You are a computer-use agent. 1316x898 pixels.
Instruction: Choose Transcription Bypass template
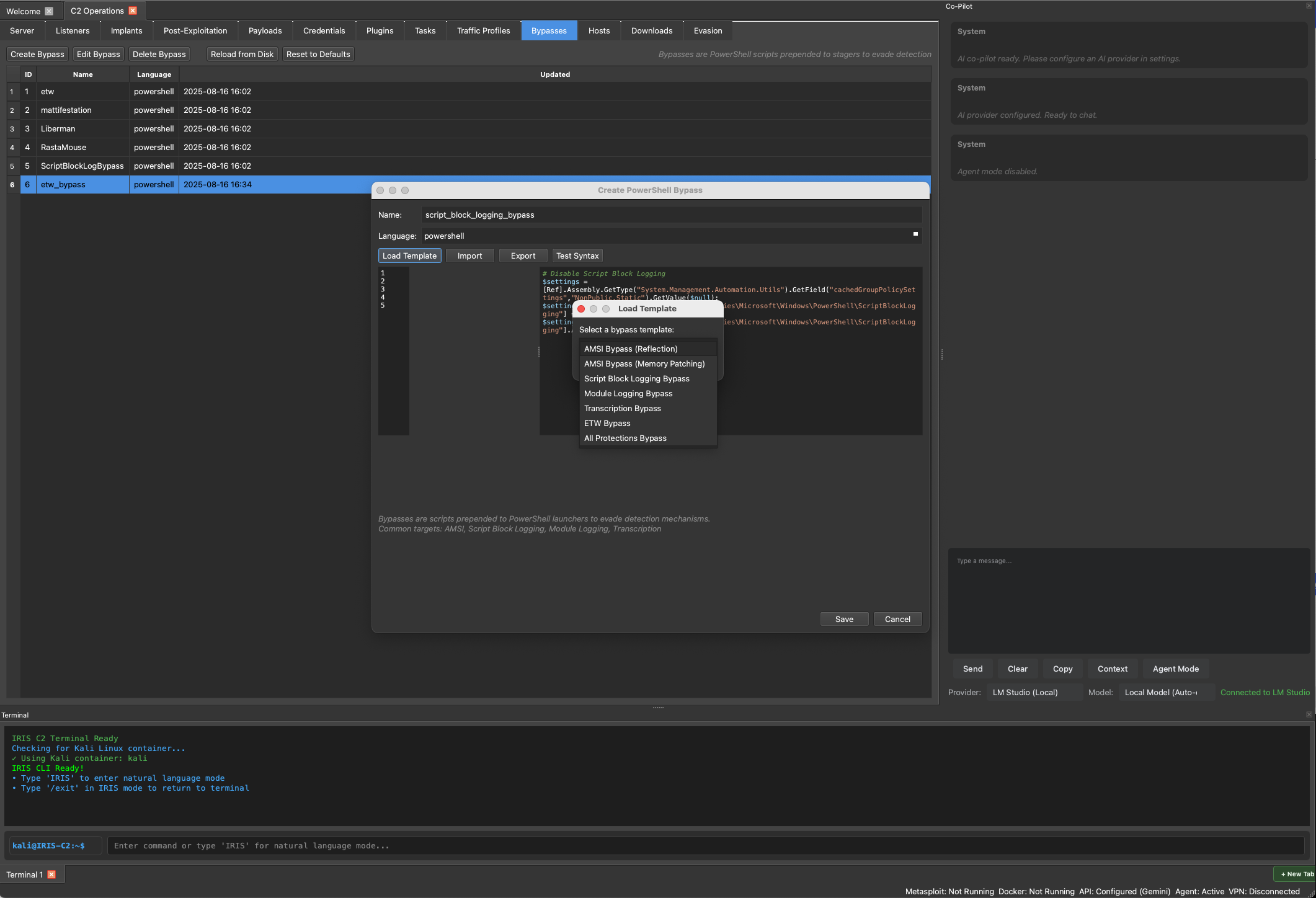point(648,408)
